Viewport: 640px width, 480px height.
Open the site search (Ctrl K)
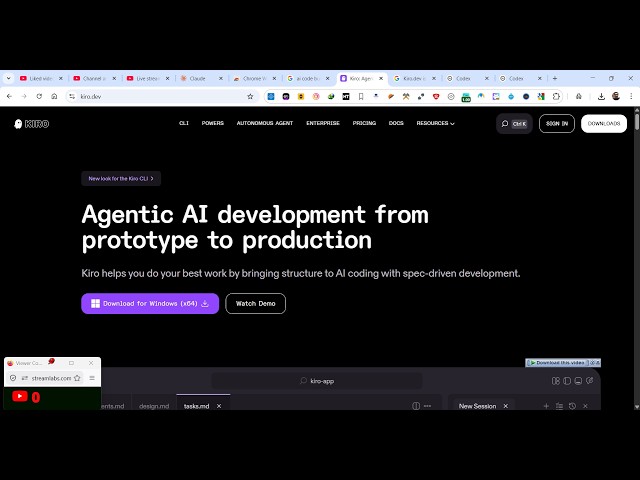coord(514,123)
